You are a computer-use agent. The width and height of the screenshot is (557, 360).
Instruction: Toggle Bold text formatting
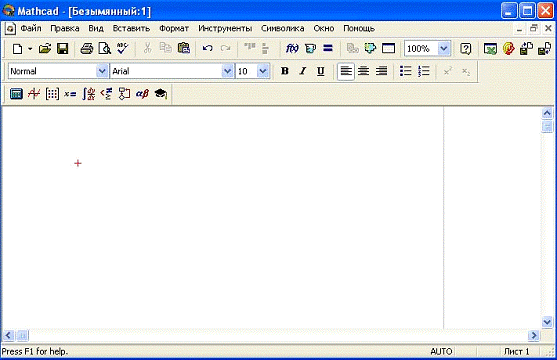coord(285,71)
